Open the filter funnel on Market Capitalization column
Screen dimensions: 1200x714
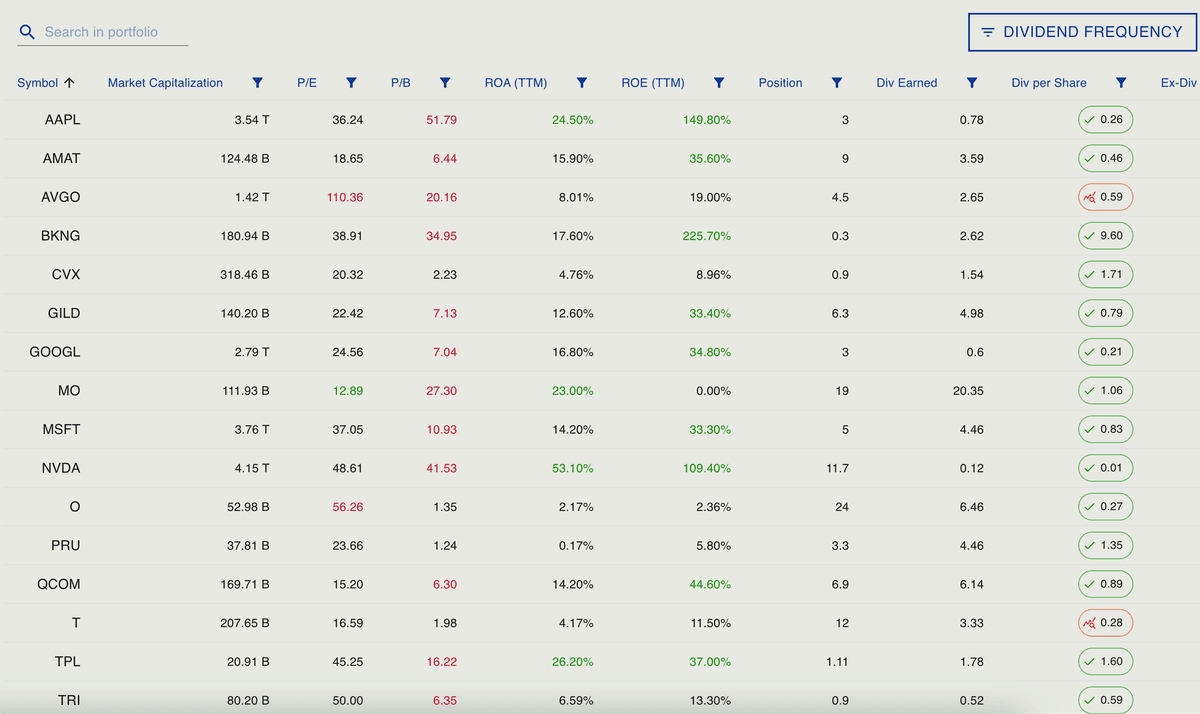[x=257, y=83]
